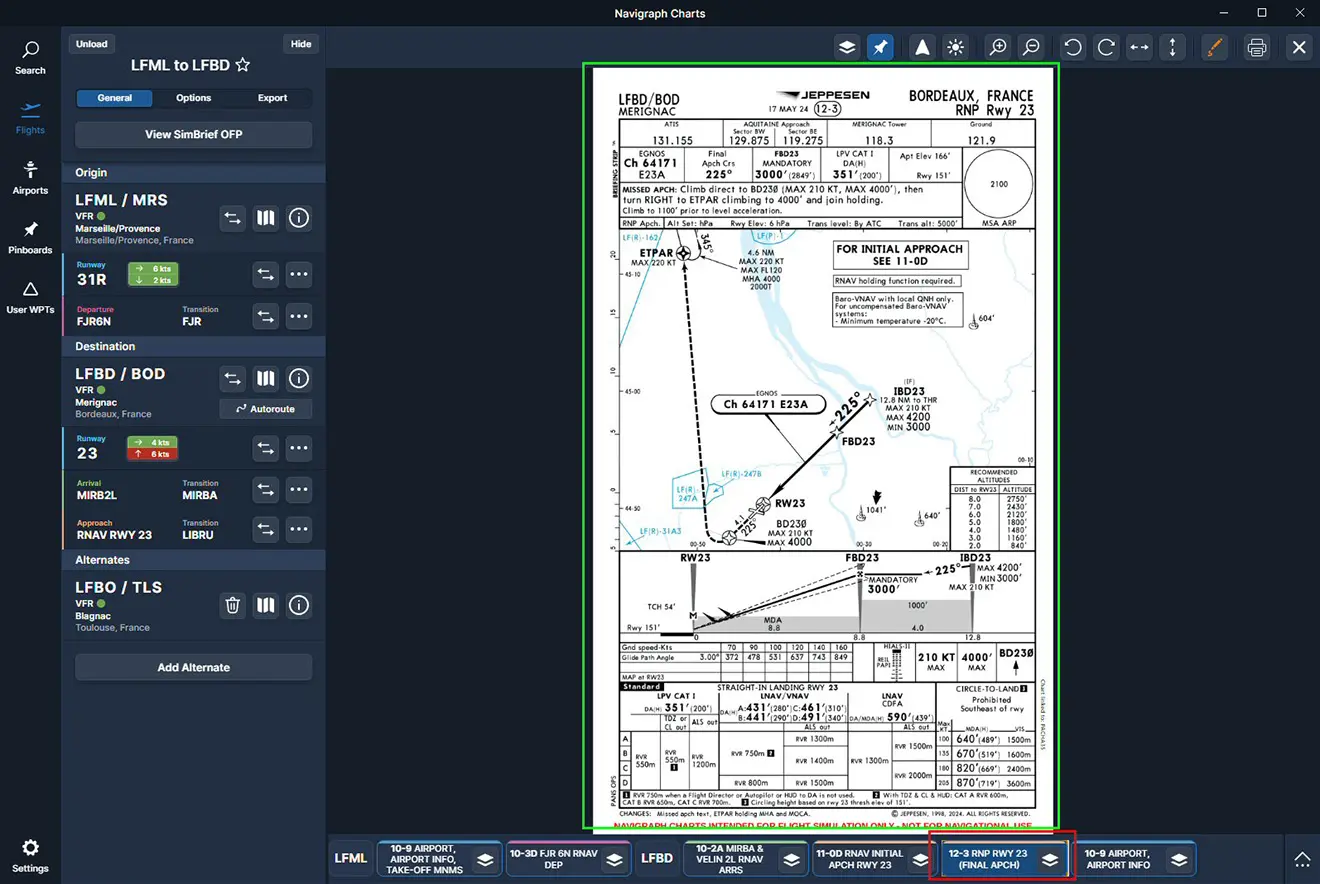1320x884 pixels.
Task: Click View SimBrief OFP
Action: 193,134
